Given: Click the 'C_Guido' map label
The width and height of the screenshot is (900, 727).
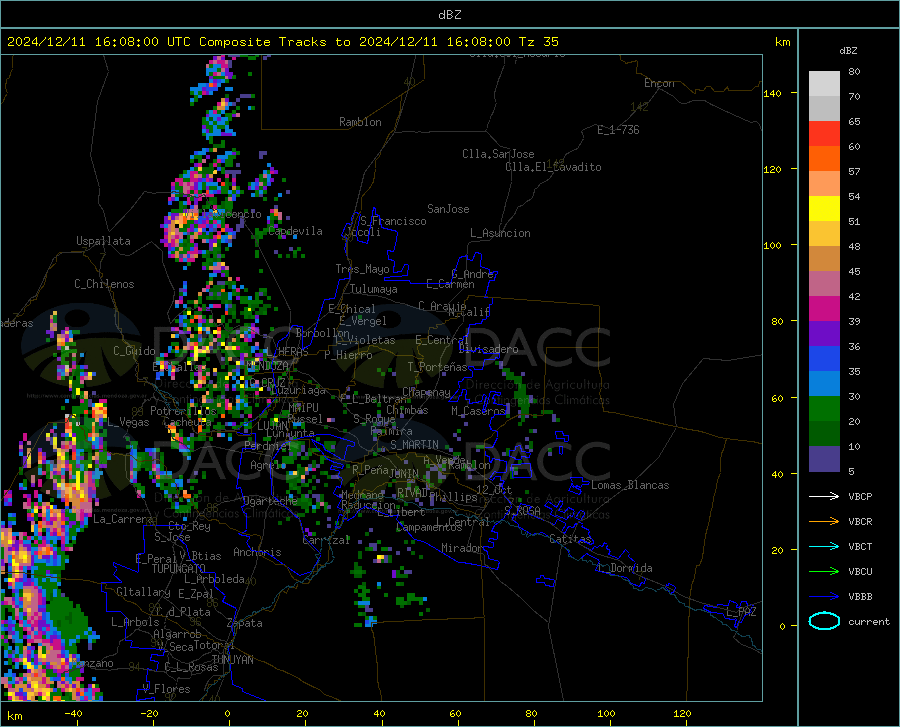Looking at the screenshot, I should (x=134, y=351).
